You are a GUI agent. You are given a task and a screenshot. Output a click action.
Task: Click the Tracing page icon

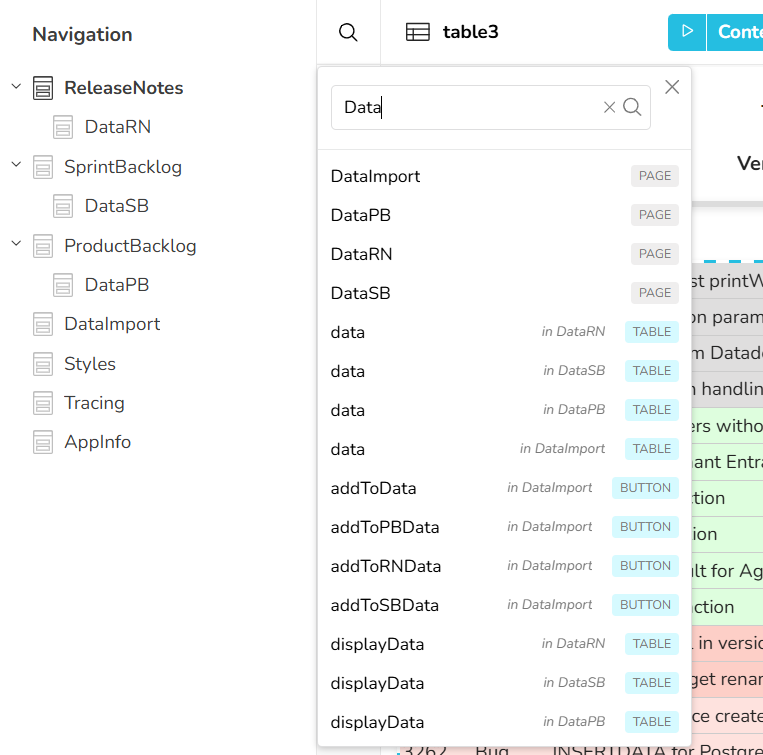tap(43, 403)
